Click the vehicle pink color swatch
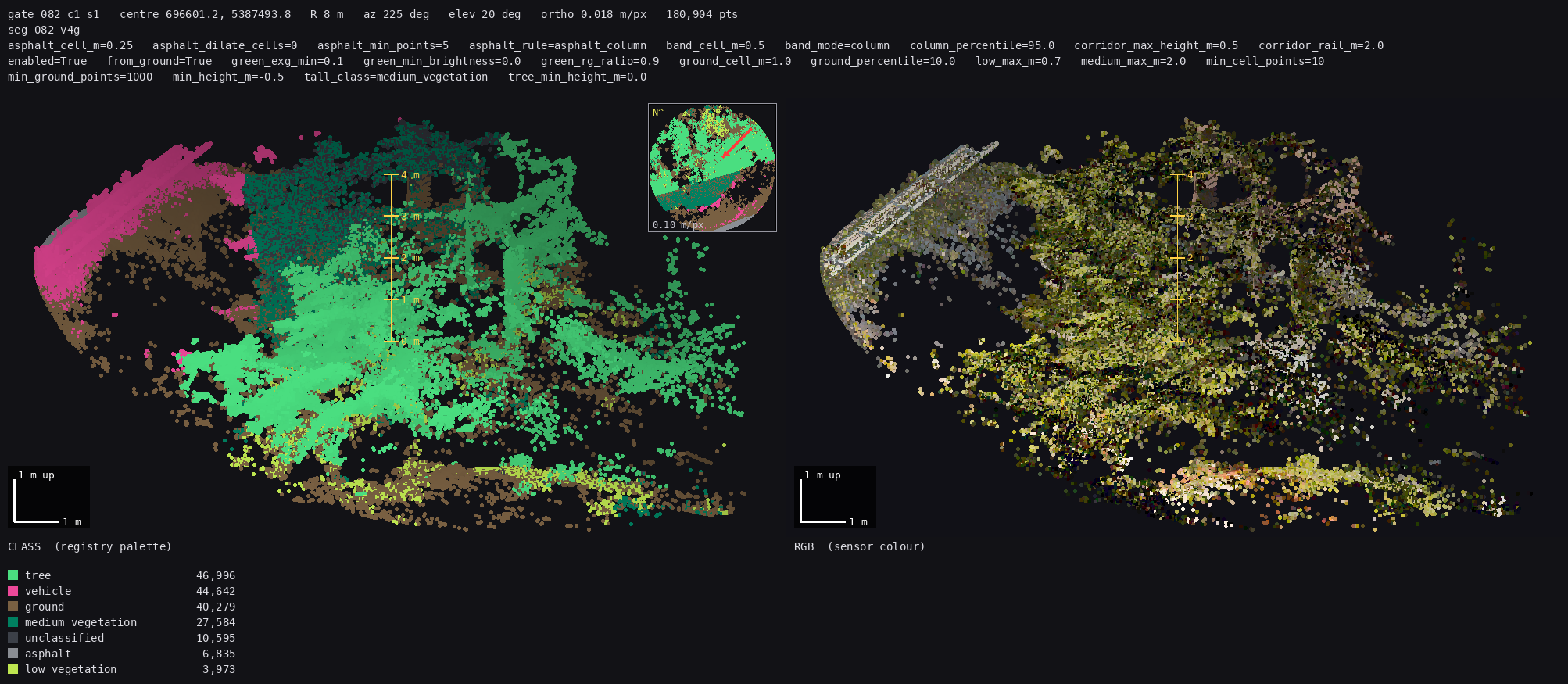Screen dimensions: 1568x684 [13, 591]
